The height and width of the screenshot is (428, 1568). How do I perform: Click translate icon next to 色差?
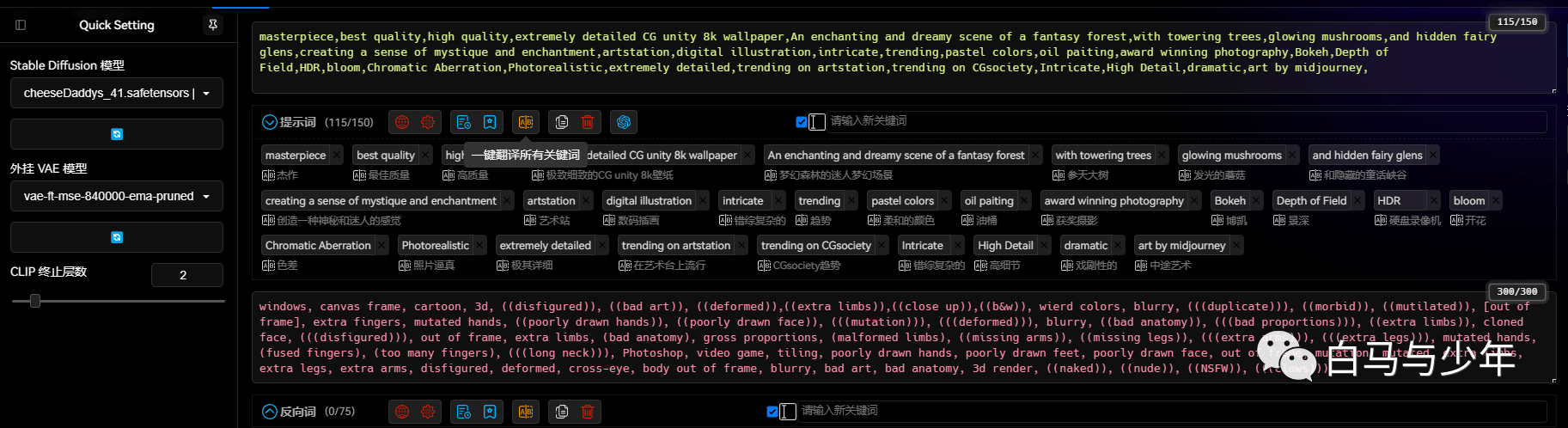pyautogui.click(x=268, y=266)
